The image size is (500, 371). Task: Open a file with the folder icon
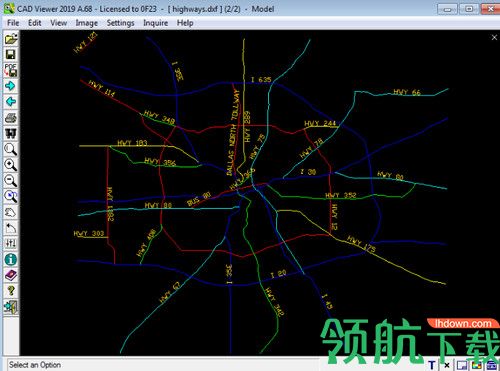(11, 39)
